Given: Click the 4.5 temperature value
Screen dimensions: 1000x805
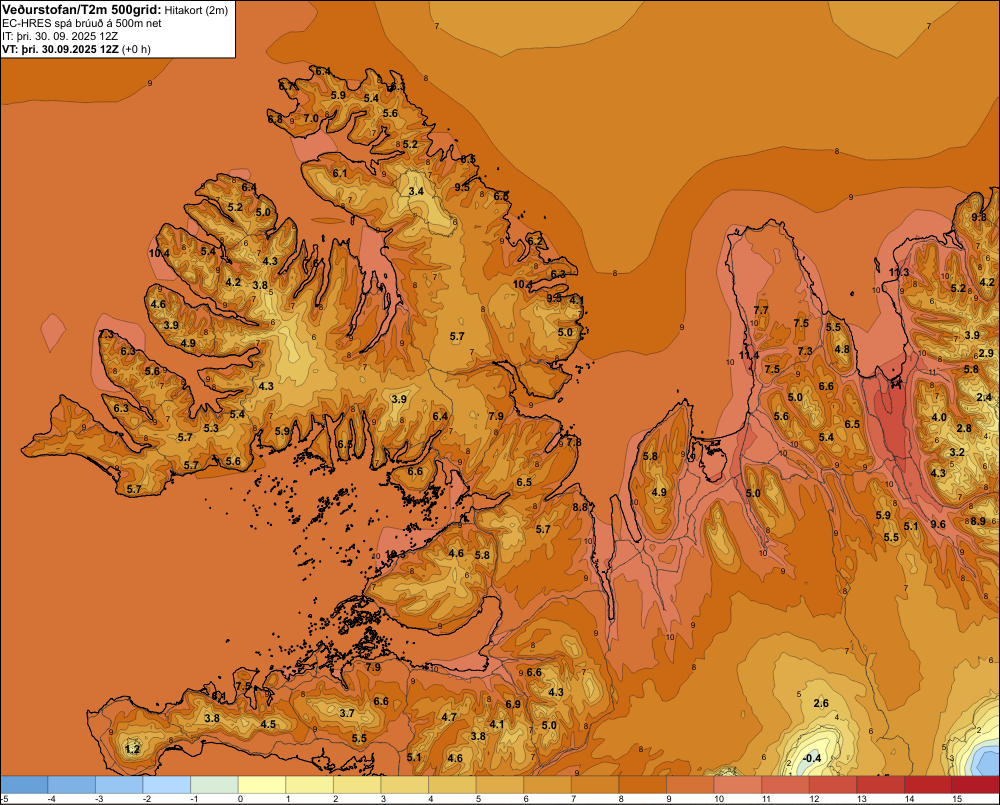Looking at the screenshot, I should 268,724.
